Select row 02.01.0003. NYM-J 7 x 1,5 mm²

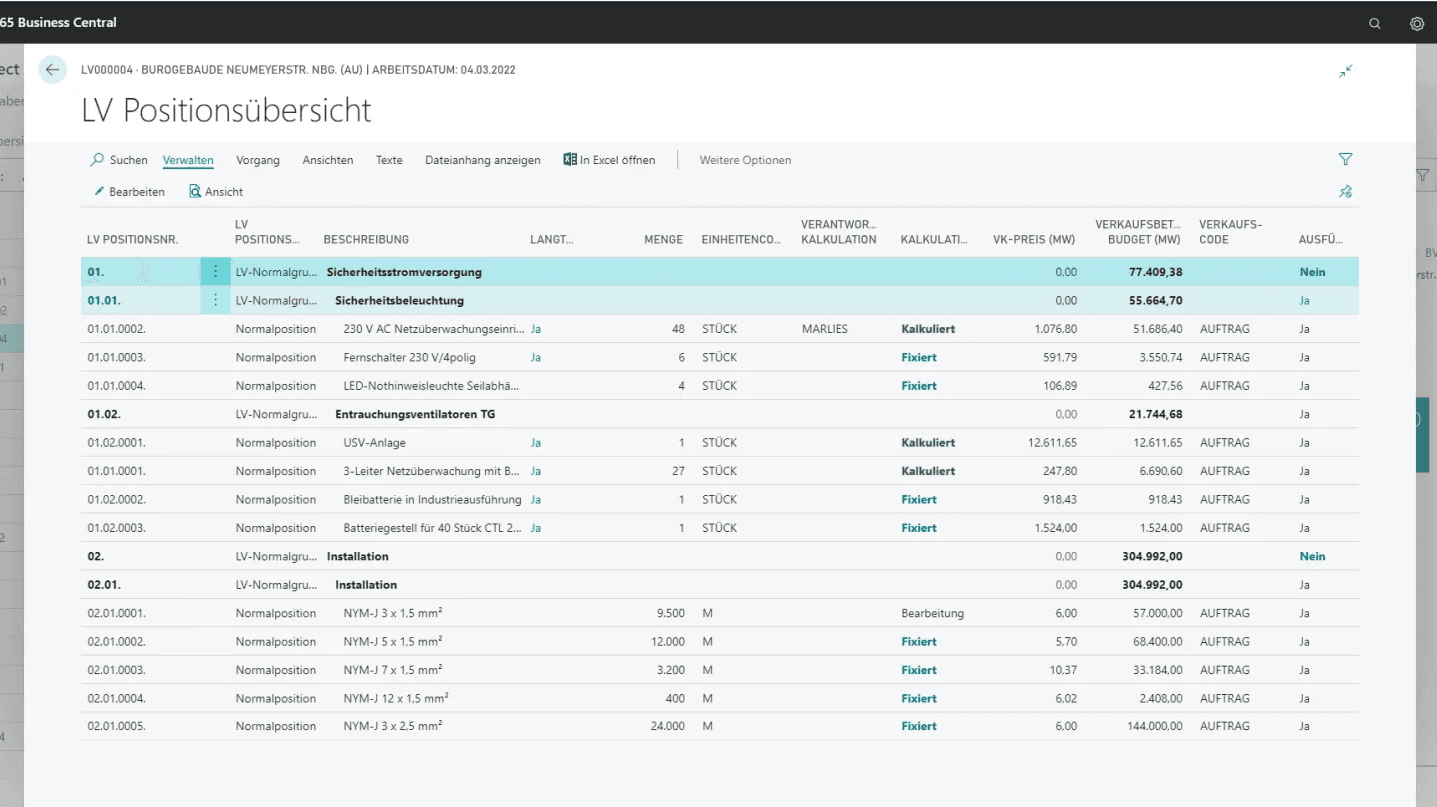point(116,670)
